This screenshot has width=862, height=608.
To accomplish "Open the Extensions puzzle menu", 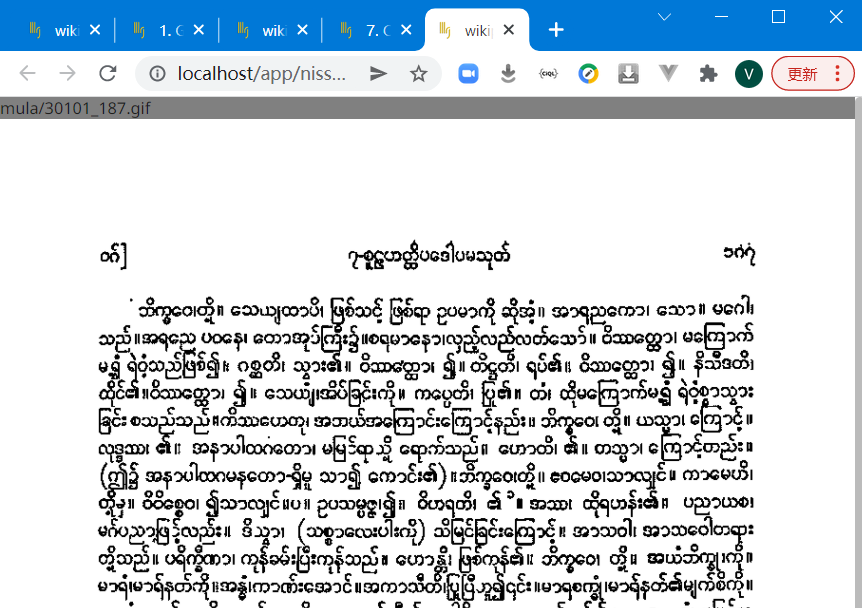I will (x=708, y=74).
